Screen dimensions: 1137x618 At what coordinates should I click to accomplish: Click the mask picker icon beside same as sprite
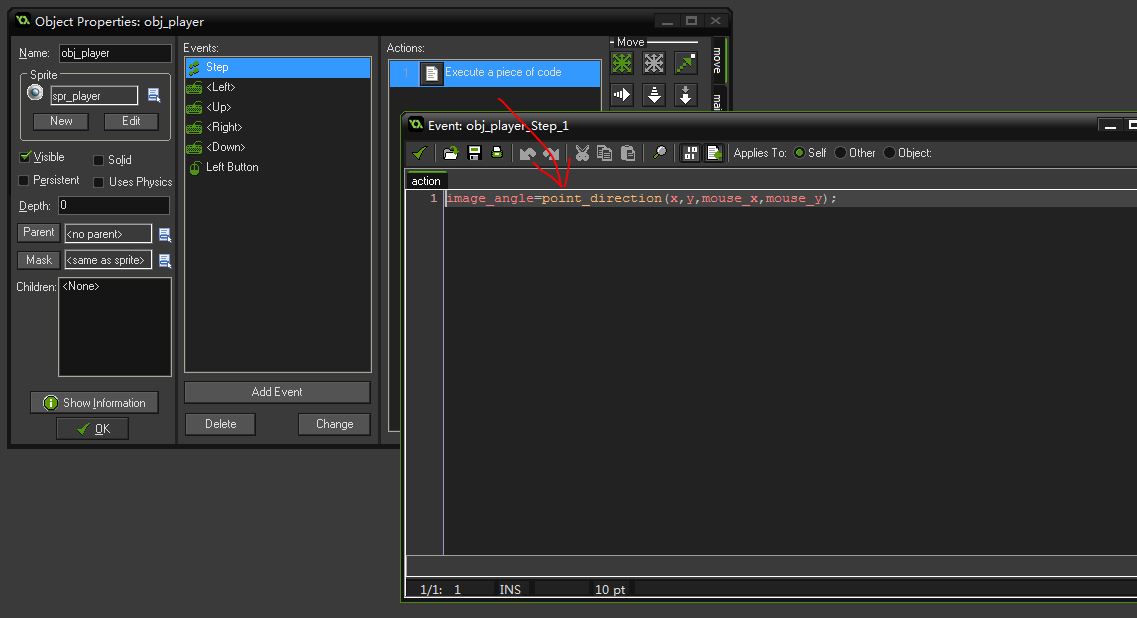(165, 260)
